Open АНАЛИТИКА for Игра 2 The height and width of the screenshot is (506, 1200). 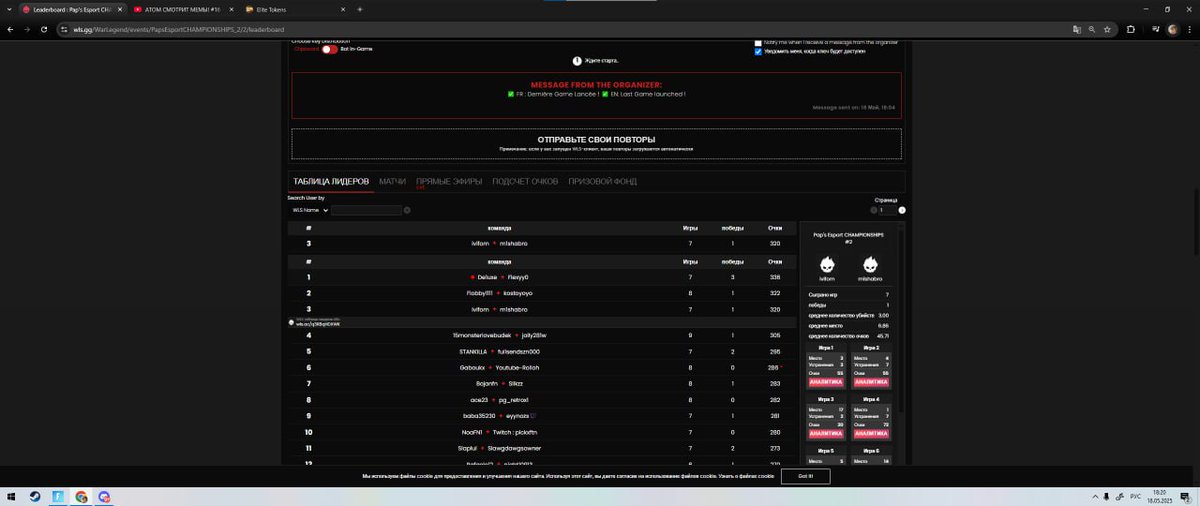click(870, 382)
